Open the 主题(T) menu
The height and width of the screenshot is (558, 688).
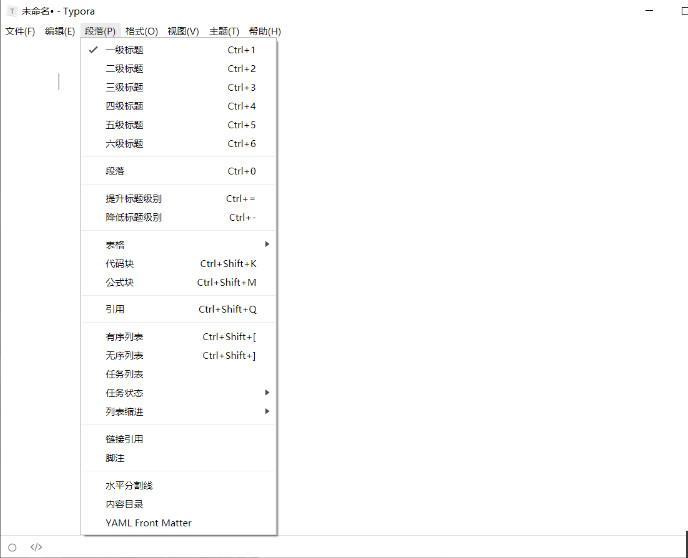tap(224, 31)
